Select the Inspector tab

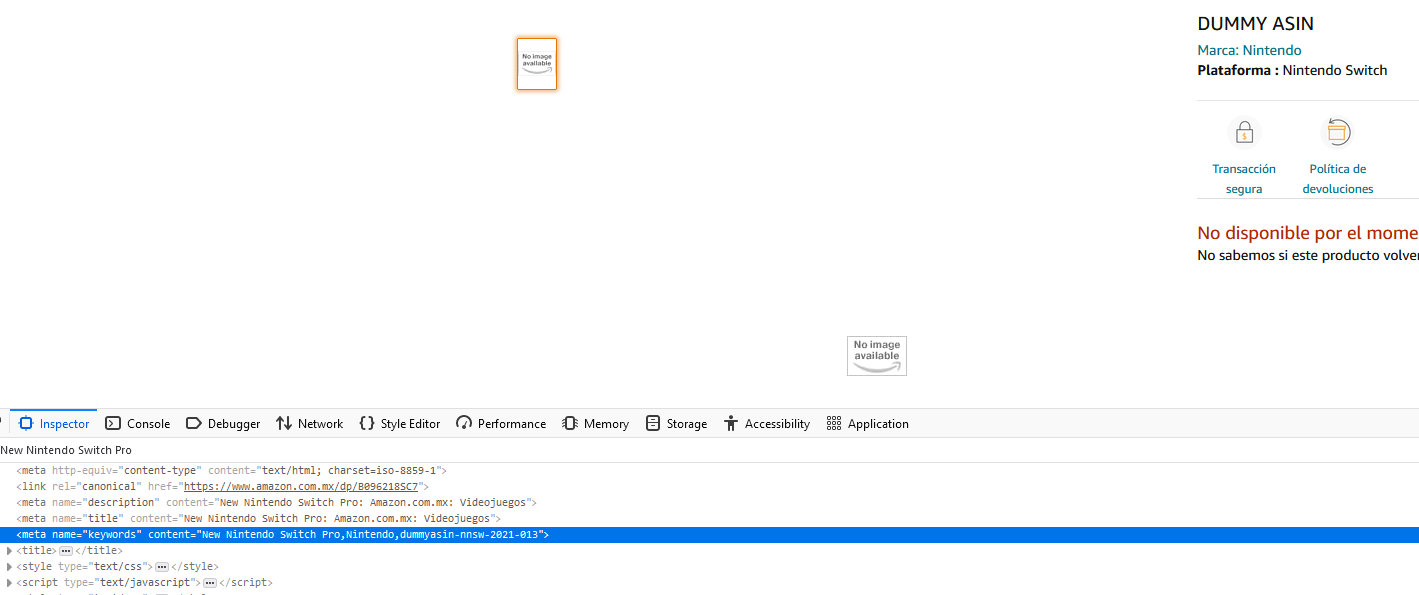54,424
